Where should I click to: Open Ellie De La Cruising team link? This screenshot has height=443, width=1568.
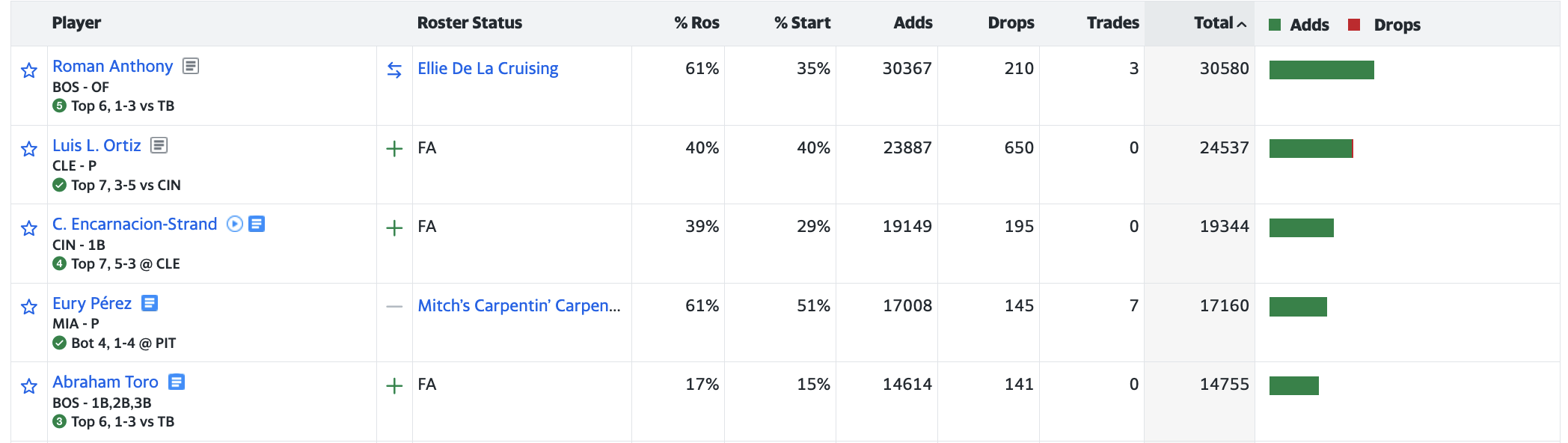tap(488, 69)
